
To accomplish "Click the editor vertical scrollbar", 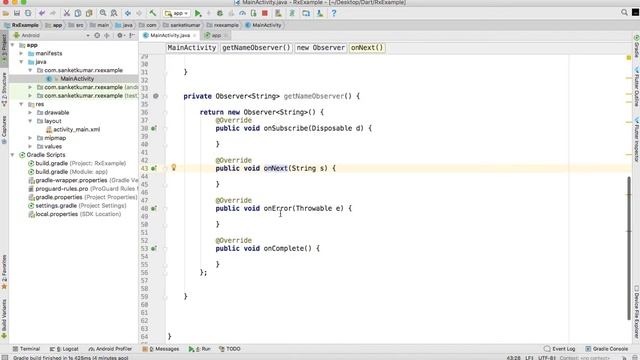I will pos(629,248).
